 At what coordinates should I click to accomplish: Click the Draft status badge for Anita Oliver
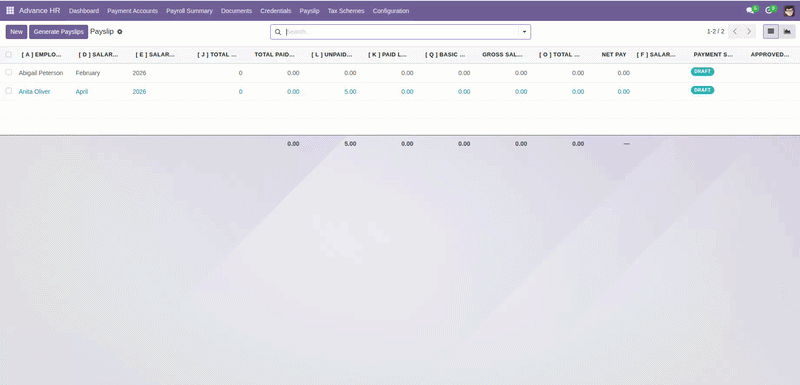[x=703, y=90]
